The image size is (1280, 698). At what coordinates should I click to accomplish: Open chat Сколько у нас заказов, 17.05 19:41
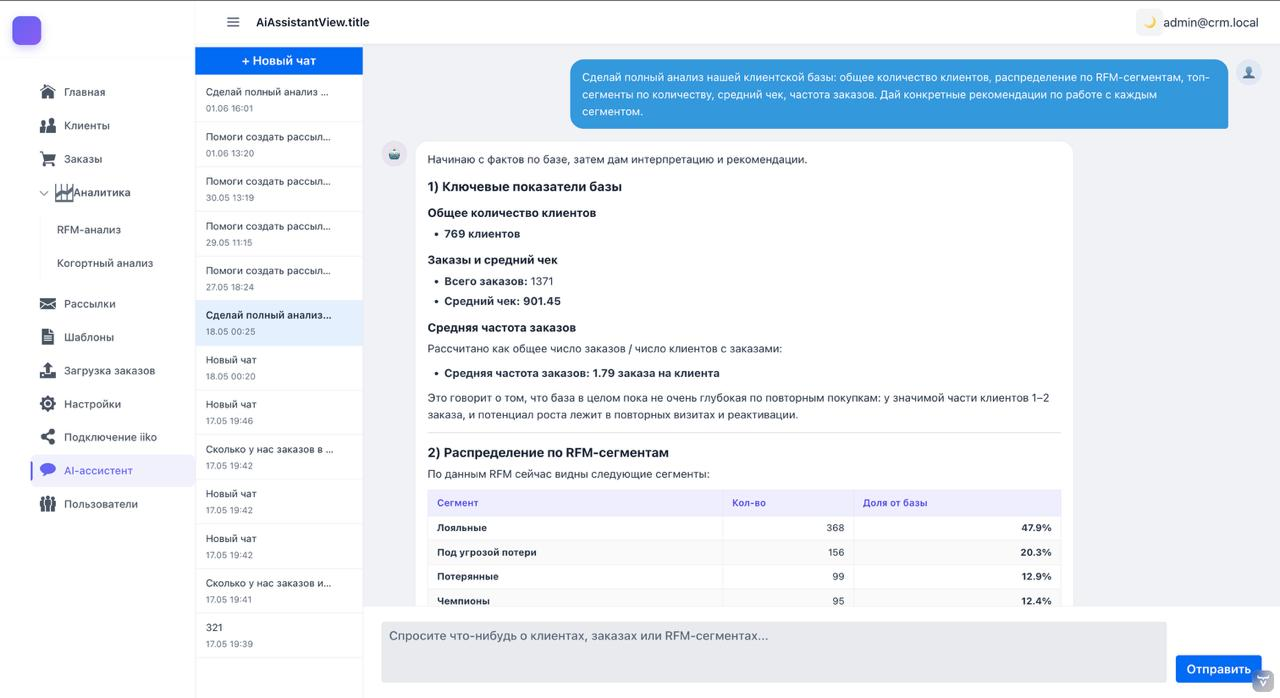[x=279, y=591]
